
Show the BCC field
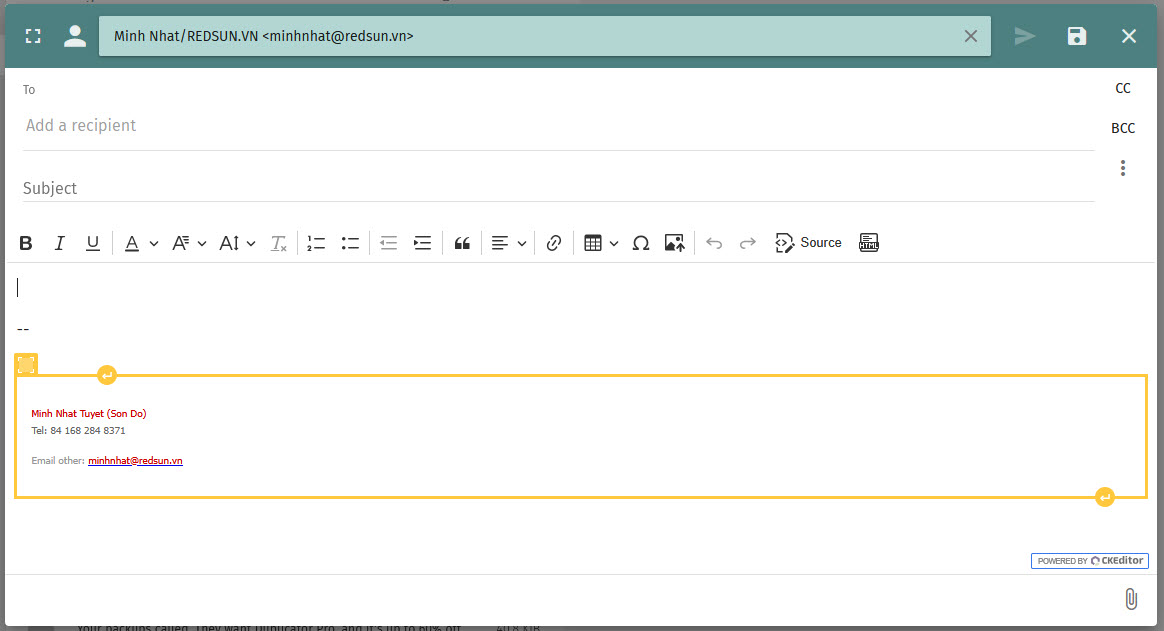pos(1123,128)
